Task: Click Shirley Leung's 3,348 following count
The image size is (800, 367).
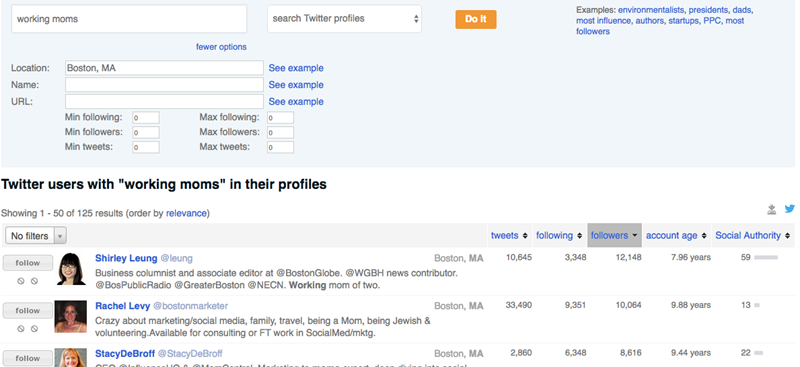Action: point(576,257)
